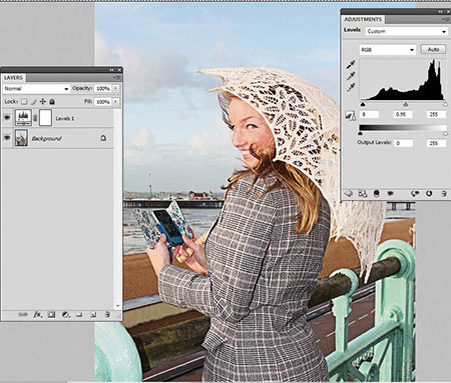Viewport: 451px width, 383px height.
Task: Open the layer style fx menu
Action: 38,314
